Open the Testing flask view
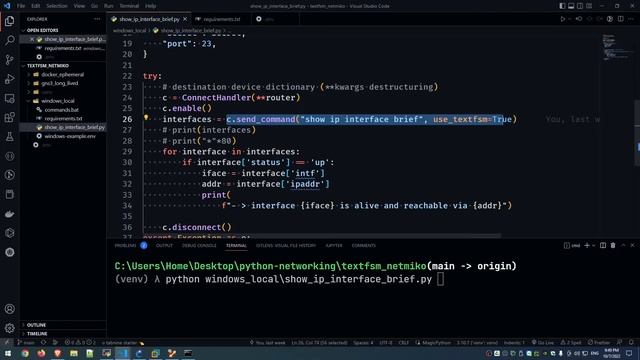Viewport: 640px width, 360px height. [x=9, y=137]
